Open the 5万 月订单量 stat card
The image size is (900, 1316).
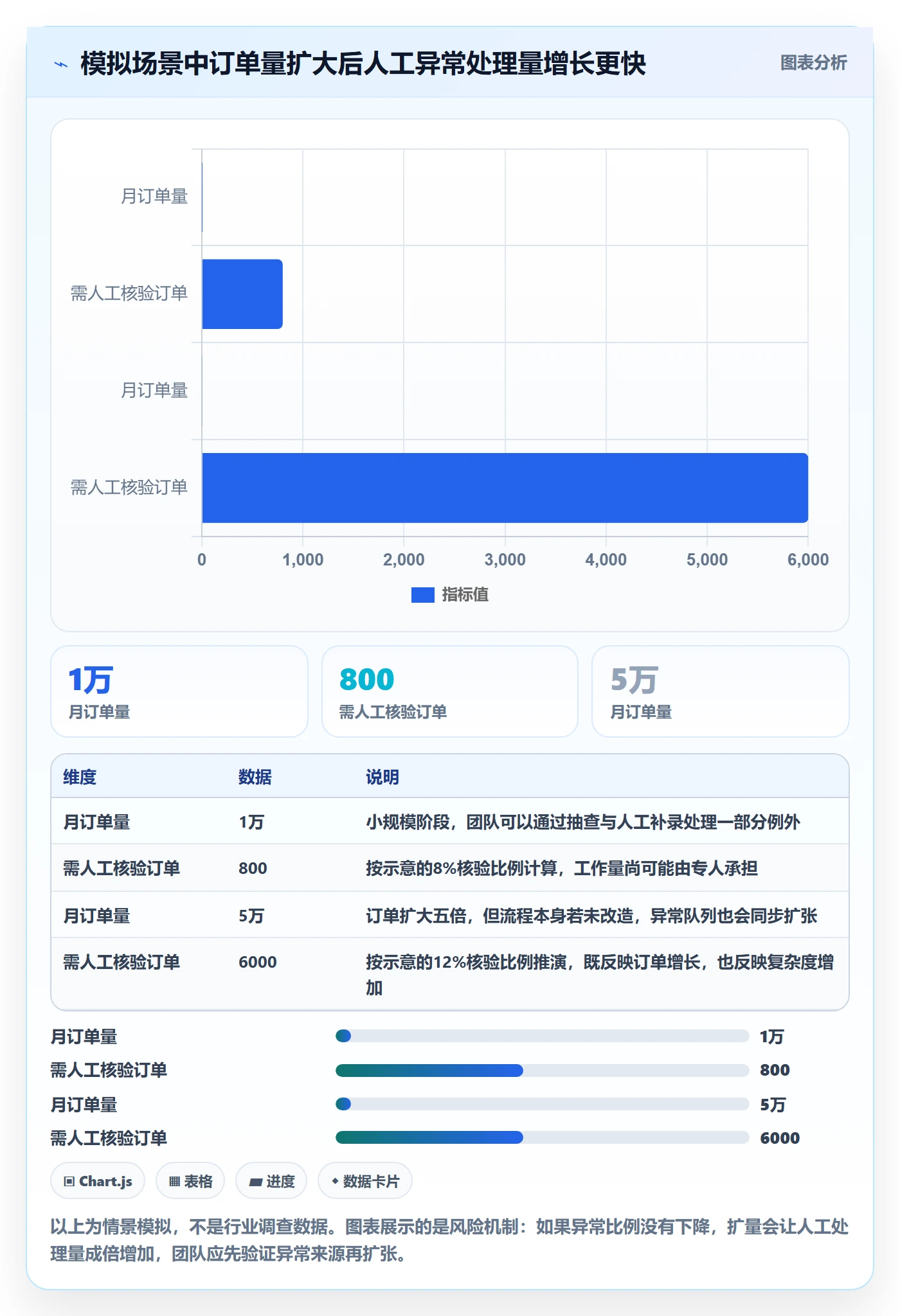click(x=720, y=691)
